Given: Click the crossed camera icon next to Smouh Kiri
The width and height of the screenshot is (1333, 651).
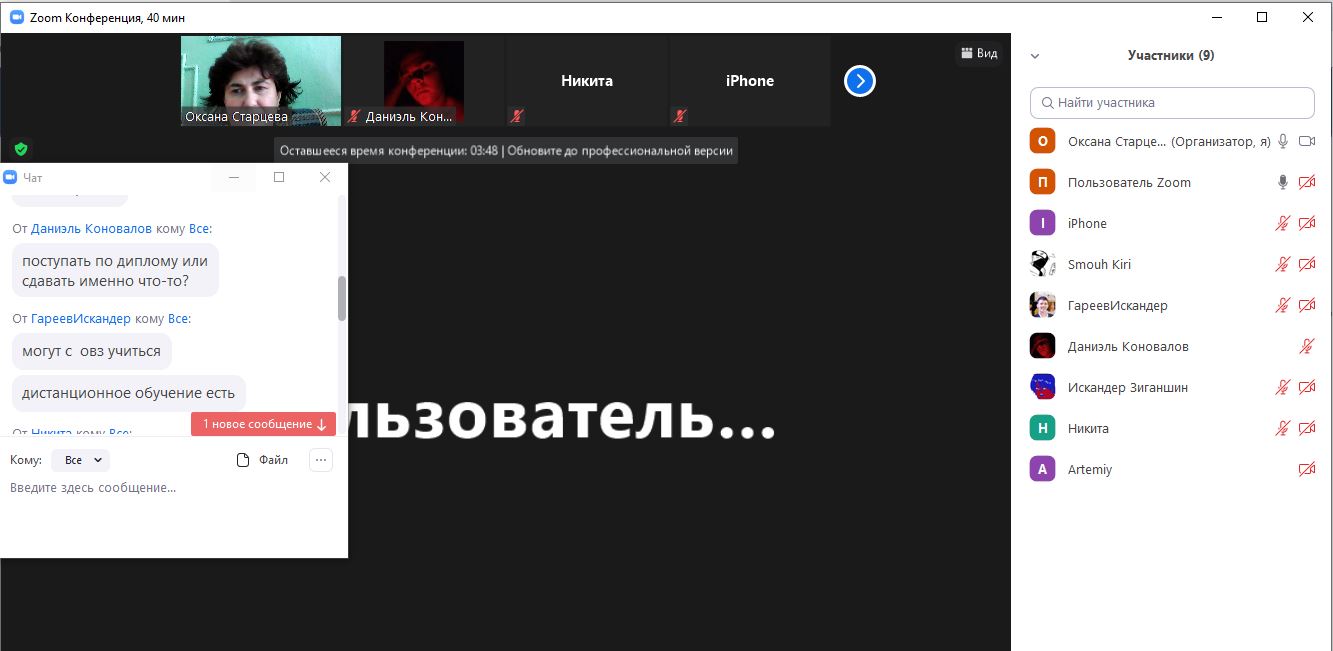Looking at the screenshot, I should (x=1306, y=265).
